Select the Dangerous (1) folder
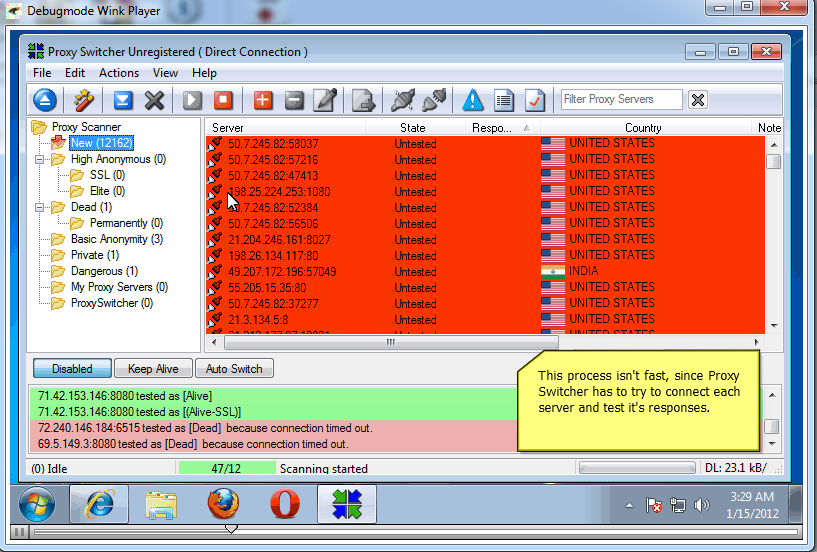The width and height of the screenshot is (817, 552). click(x=104, y=271)
